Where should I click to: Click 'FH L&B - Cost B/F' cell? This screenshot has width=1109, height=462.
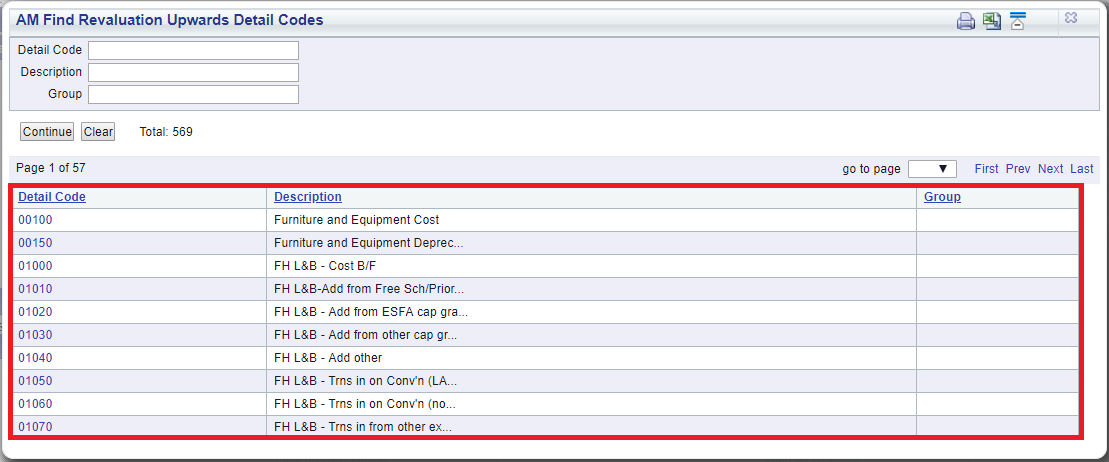coord(591,266)
